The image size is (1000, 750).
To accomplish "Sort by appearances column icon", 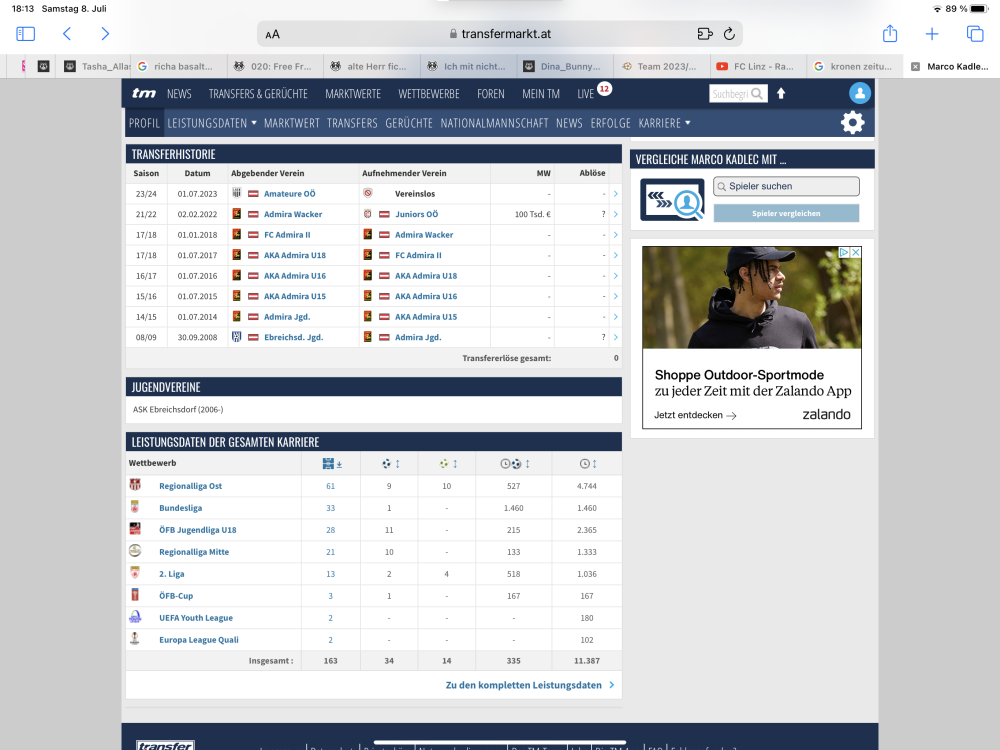I will tap(332, 464).
